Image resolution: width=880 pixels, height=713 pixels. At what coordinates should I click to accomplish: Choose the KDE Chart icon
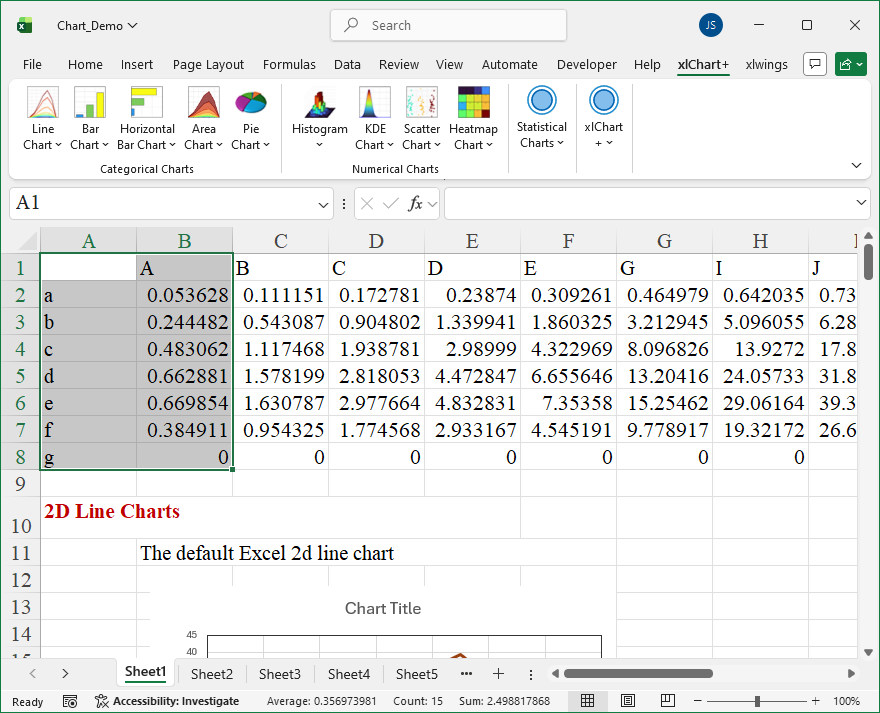tap(375, 103)
